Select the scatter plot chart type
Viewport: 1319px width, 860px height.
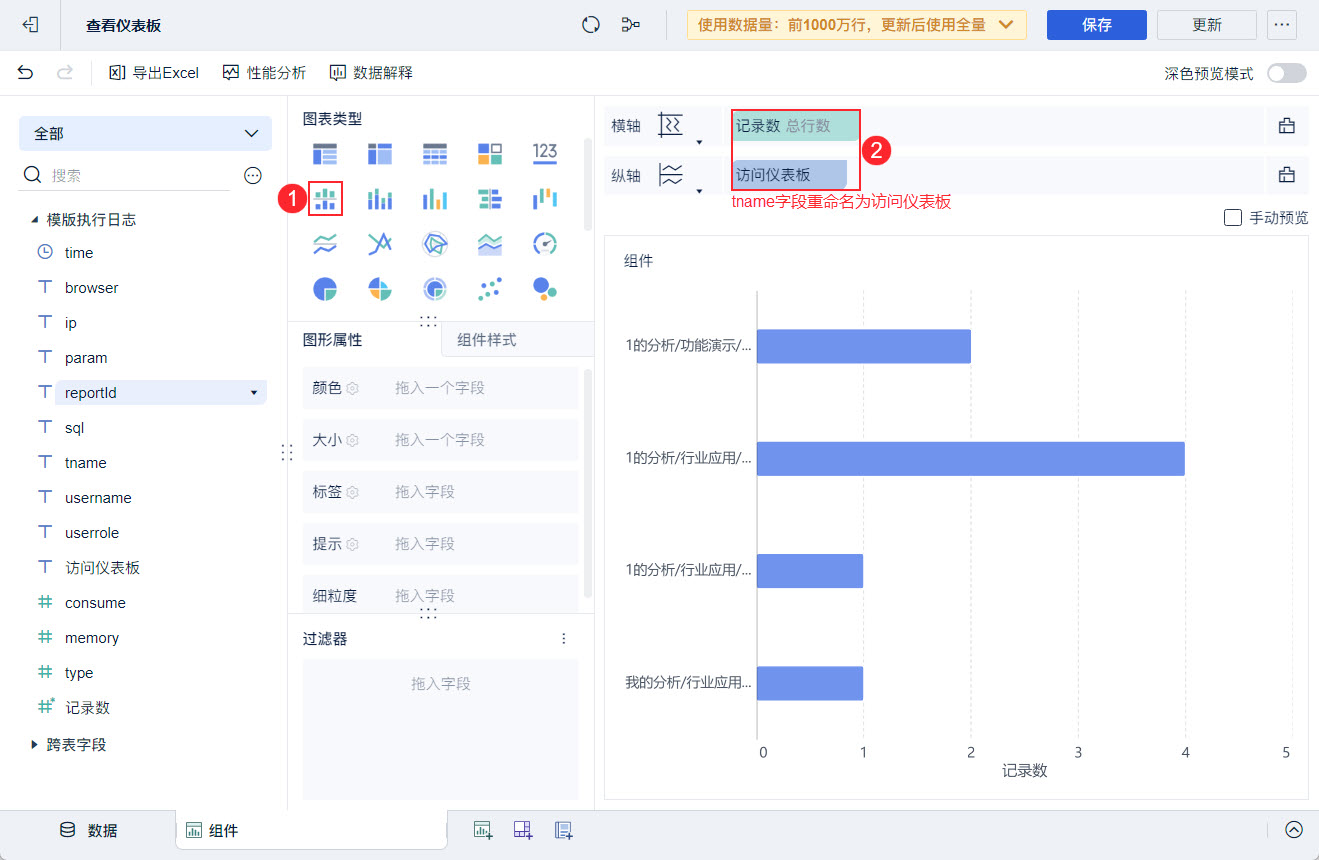(x=490, y=289)
